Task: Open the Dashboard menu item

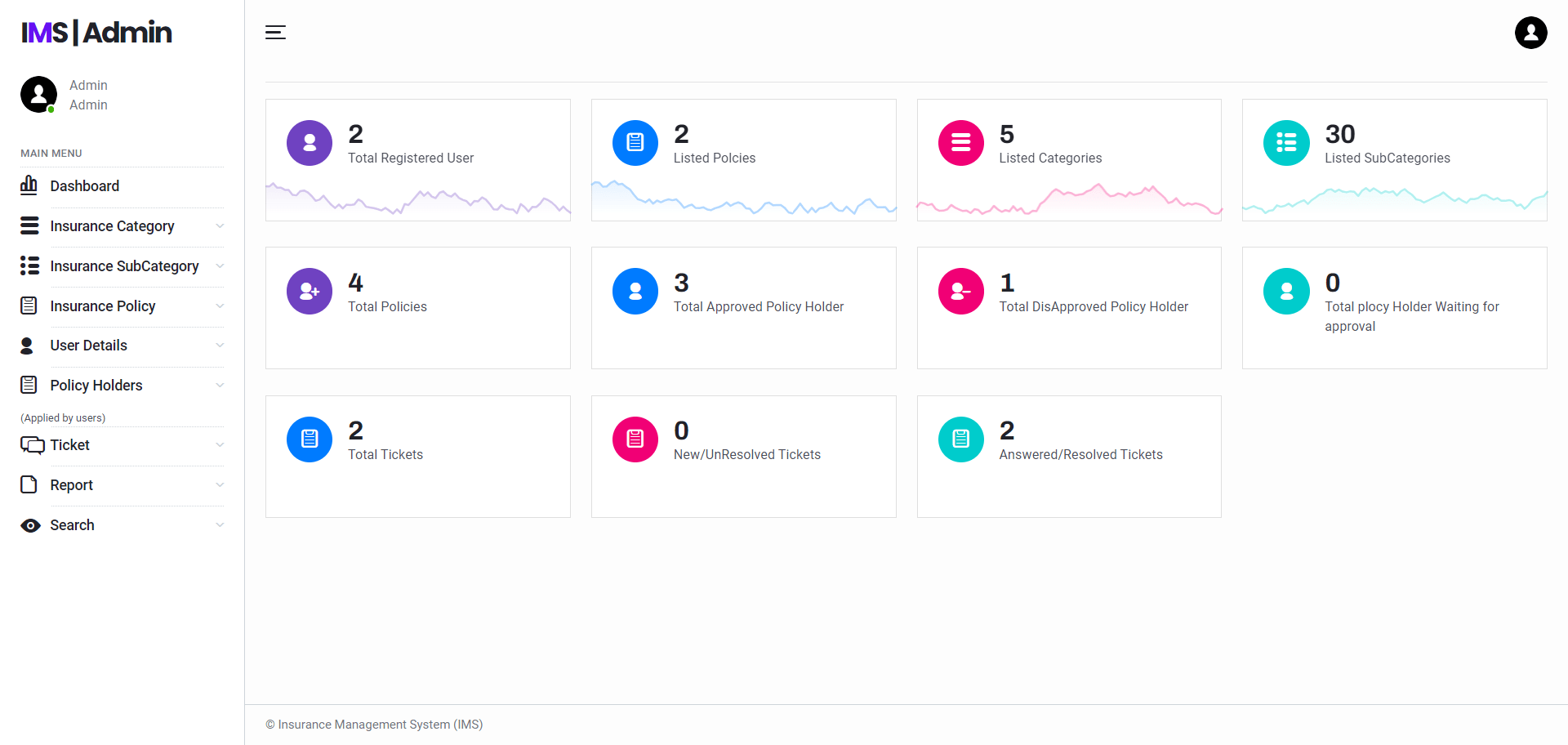Action: (x=84, y=186)
